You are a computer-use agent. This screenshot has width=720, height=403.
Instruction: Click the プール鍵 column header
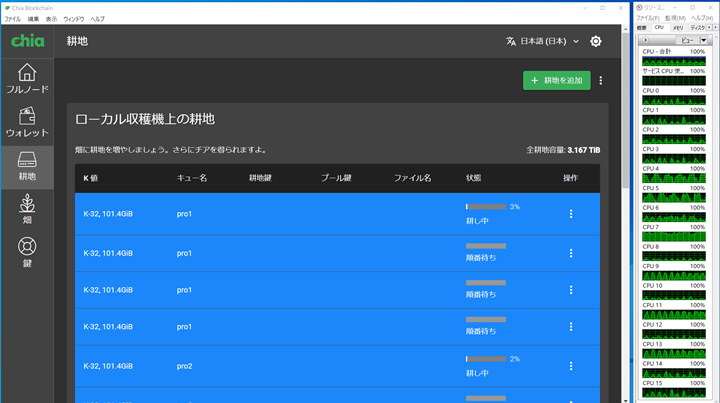point(336,178)
